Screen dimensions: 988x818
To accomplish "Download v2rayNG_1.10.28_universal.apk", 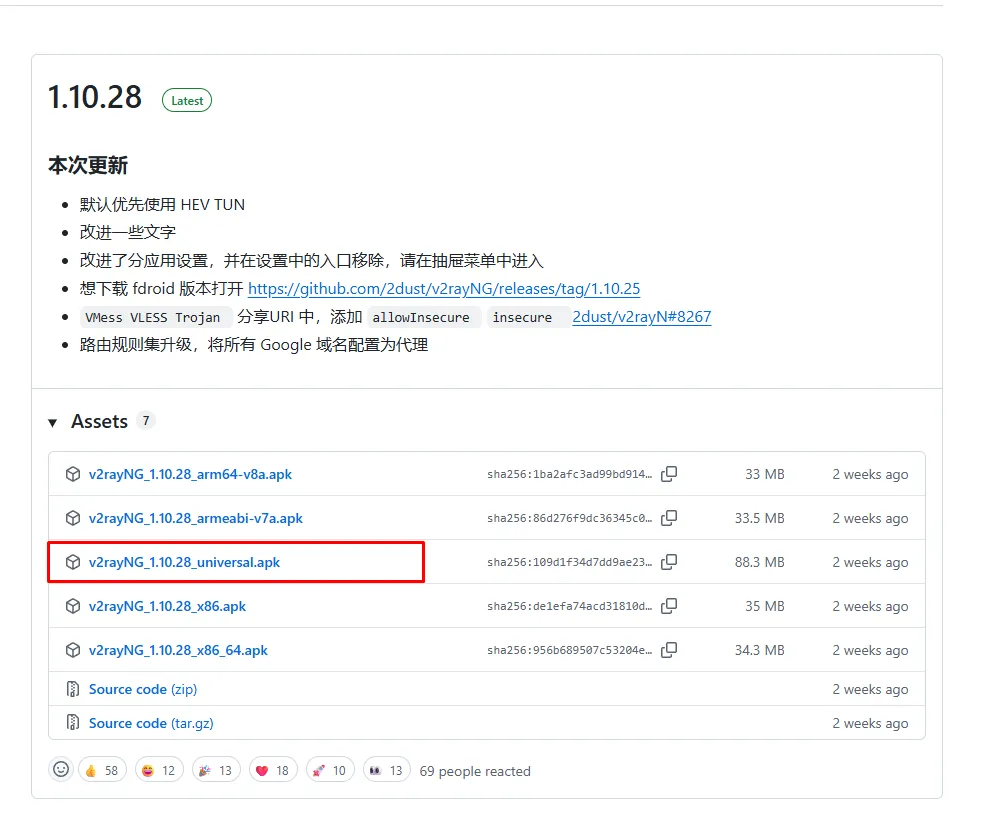I will point(184,562).
